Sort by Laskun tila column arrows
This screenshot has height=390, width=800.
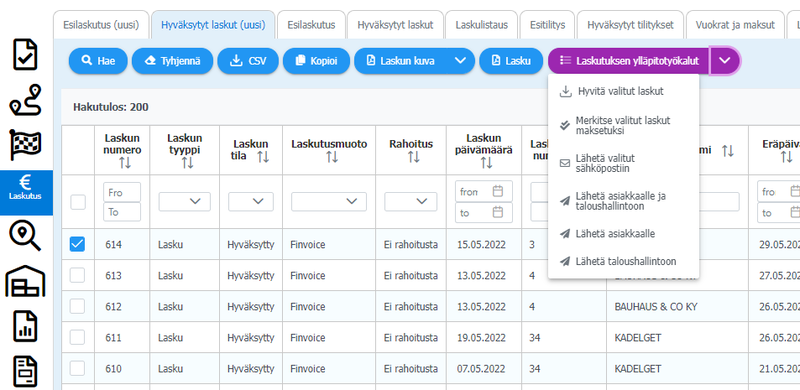(263, 157)
